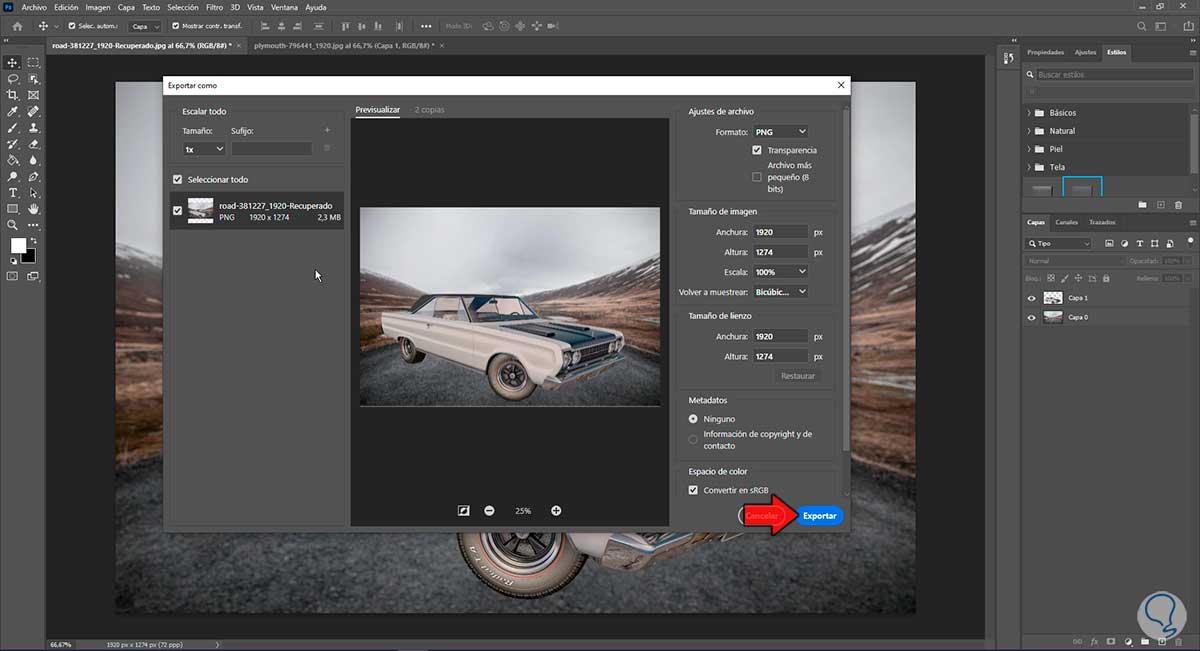This screenshot has height=651, width=1200.
Task: Zoom out of the export preview
Action: pyautogui.click(x=489, y=511)
